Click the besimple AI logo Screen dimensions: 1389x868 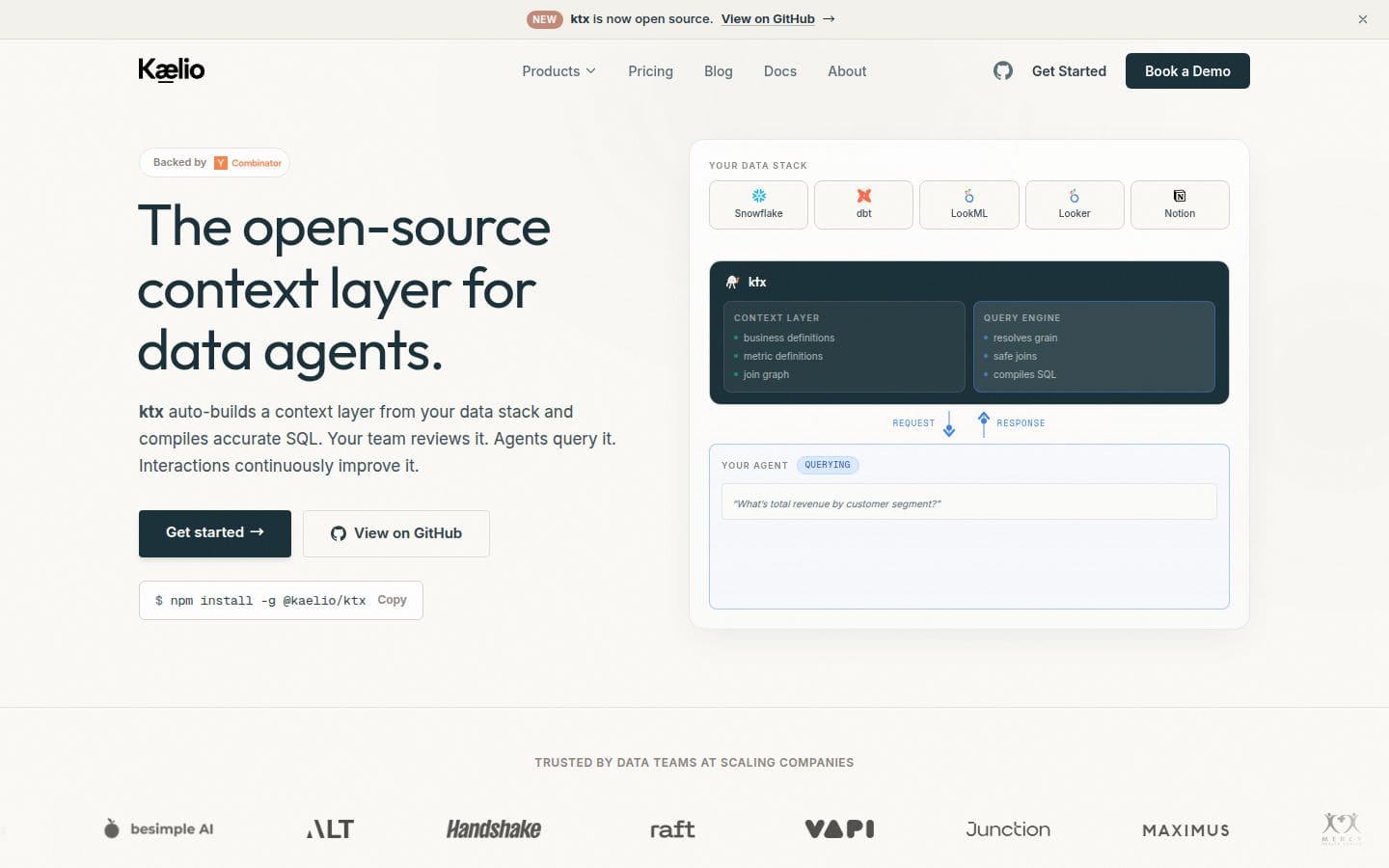point(158,828)
